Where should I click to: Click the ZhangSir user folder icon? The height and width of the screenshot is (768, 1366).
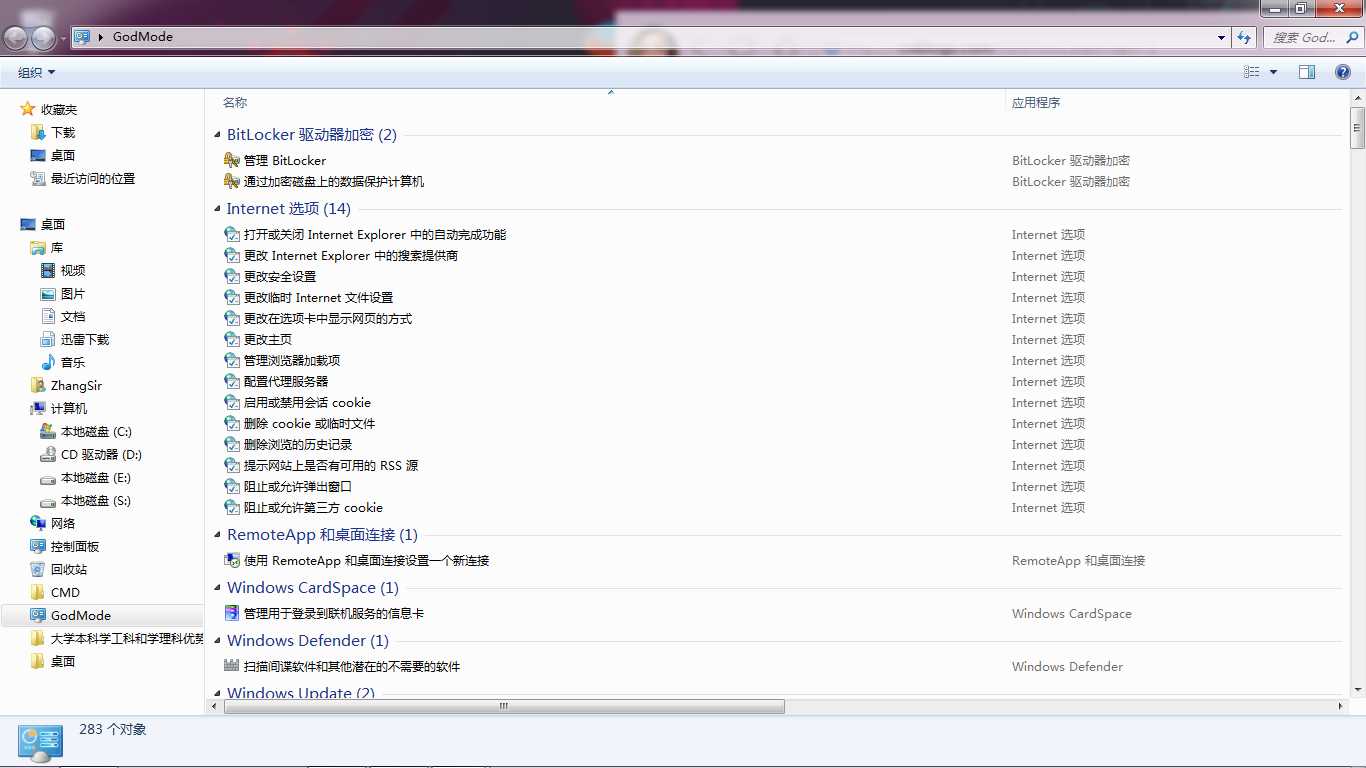coord(38,385)
